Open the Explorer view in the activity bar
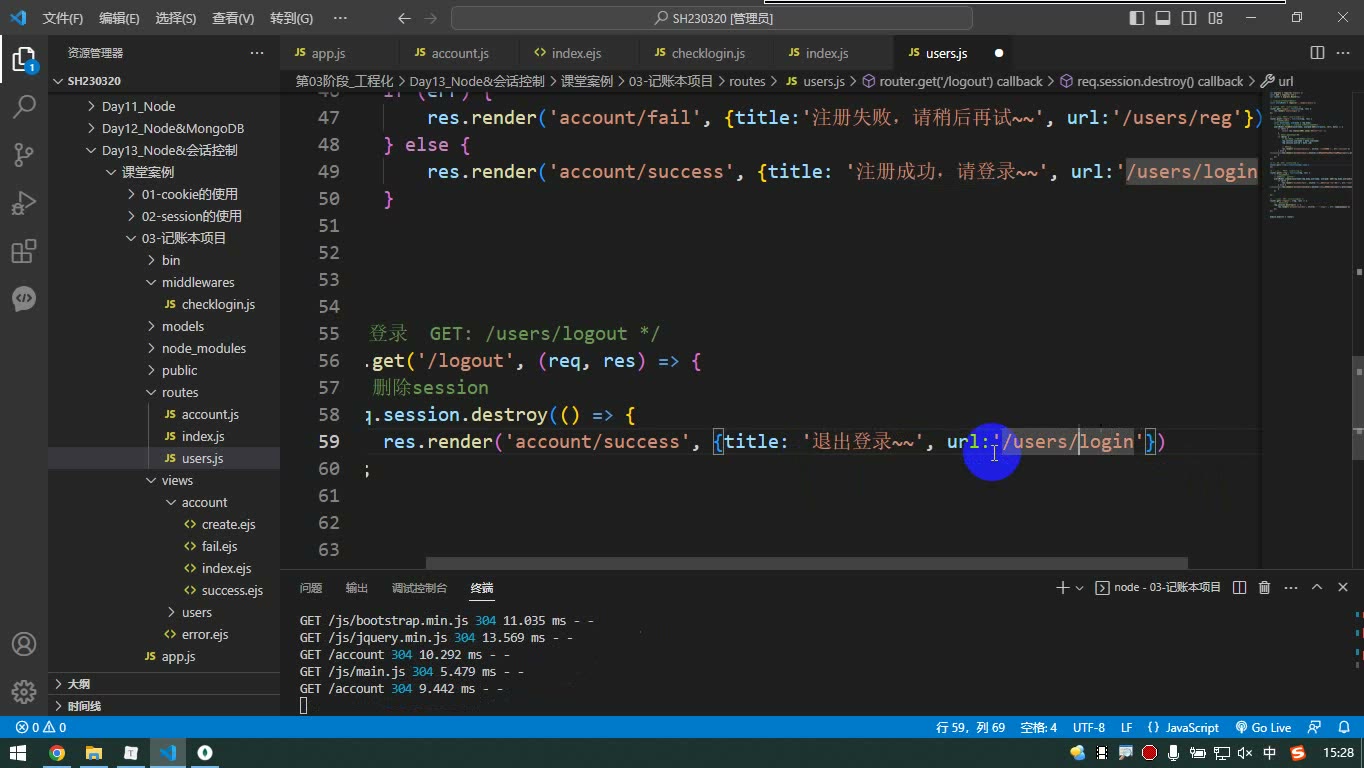 pyautogui.click(x=24, y=58)
